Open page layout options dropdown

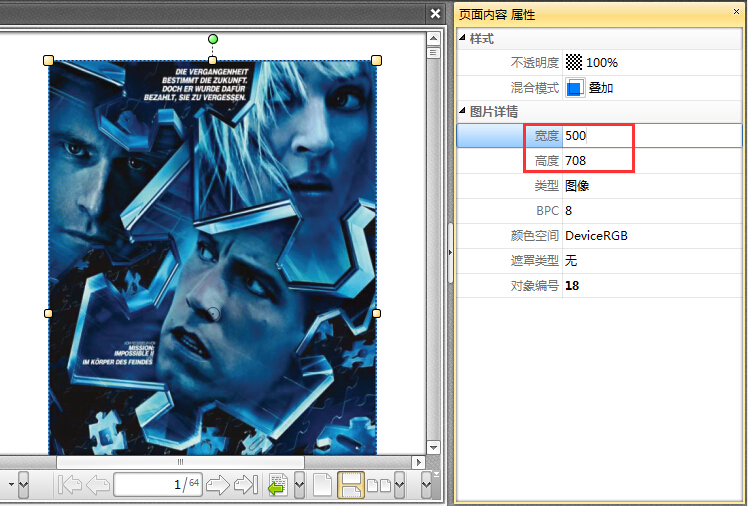pos(400,485)
